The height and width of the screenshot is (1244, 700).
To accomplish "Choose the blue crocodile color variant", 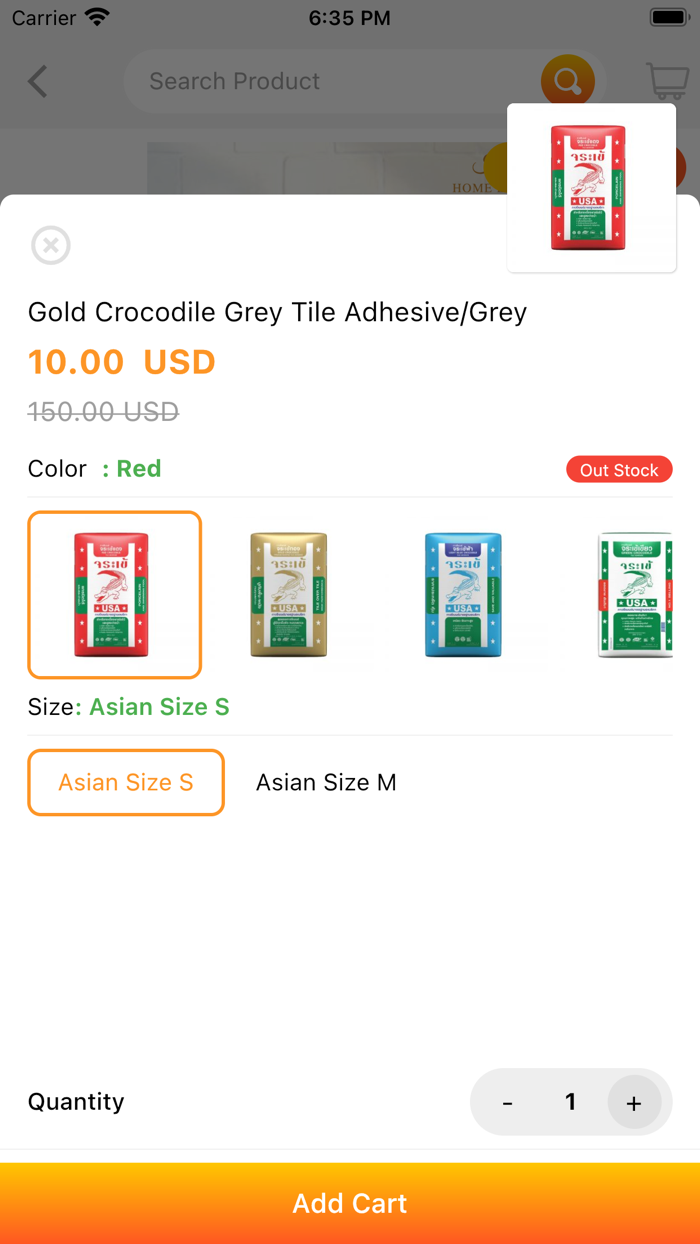I will click(463, 595).
